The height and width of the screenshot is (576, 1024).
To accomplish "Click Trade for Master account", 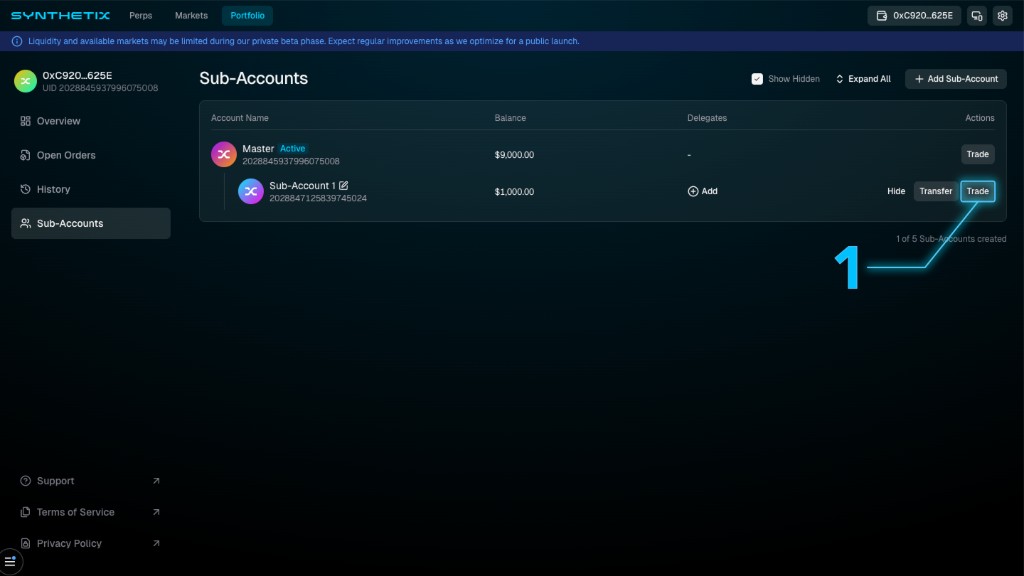I will (x=978, y=154).
